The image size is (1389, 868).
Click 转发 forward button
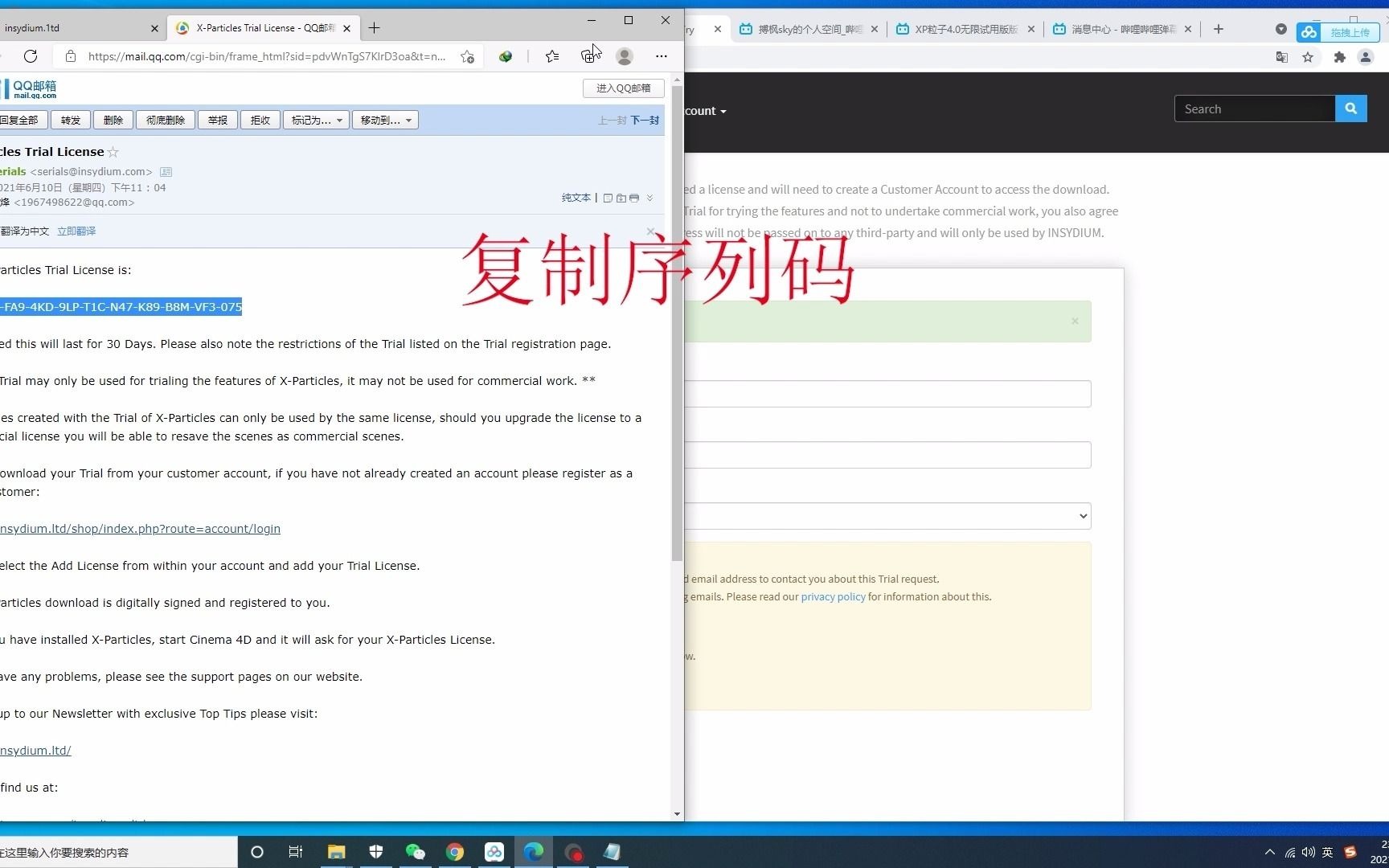pos(71,121)
